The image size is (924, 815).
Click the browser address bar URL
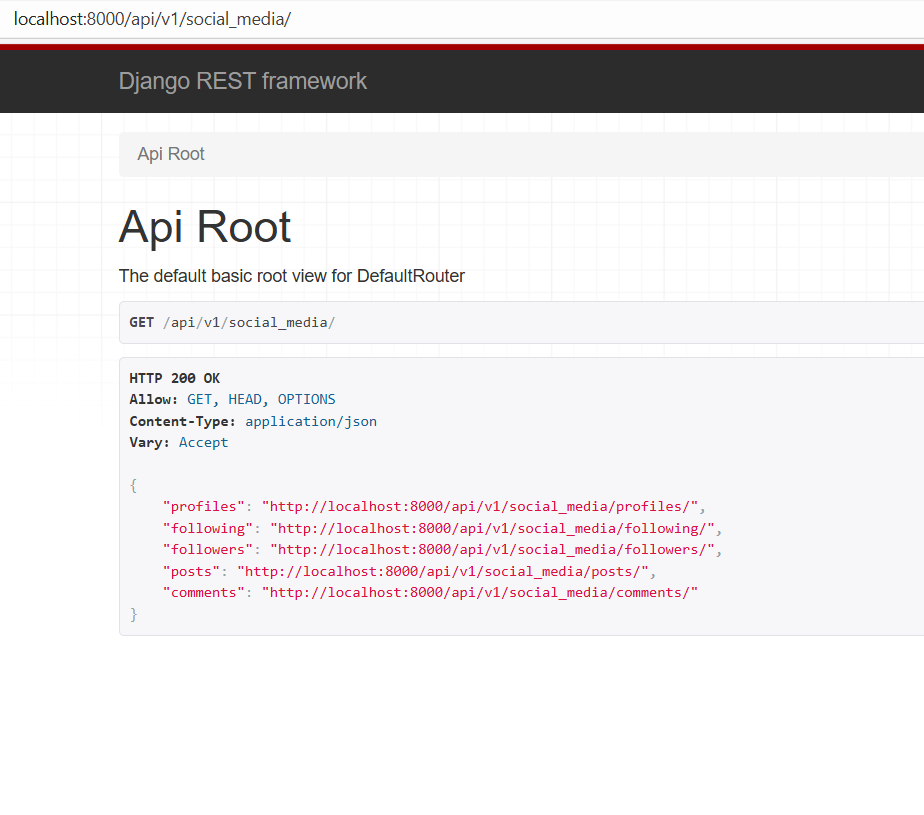pos(152,19)
